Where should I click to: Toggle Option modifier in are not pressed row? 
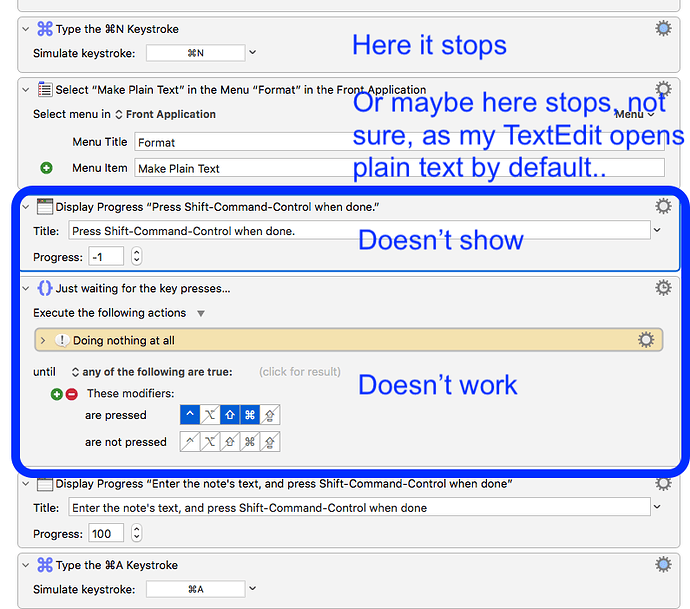(x=210, y=442)
